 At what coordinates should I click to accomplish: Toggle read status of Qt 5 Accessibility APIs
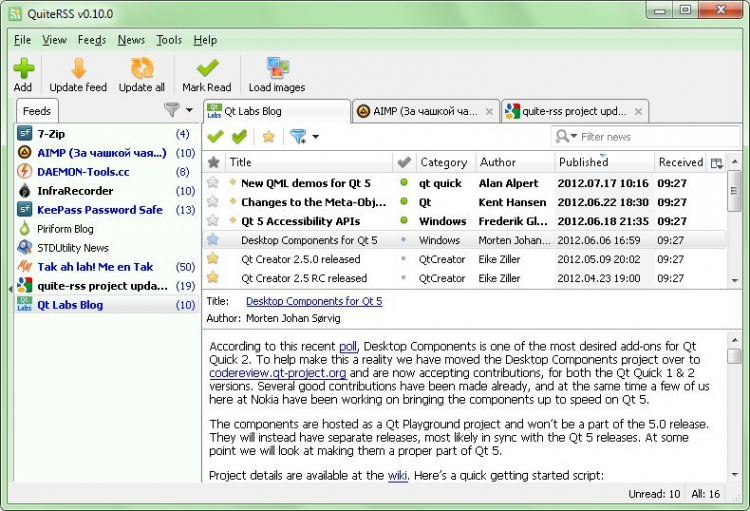pos(404,220)
